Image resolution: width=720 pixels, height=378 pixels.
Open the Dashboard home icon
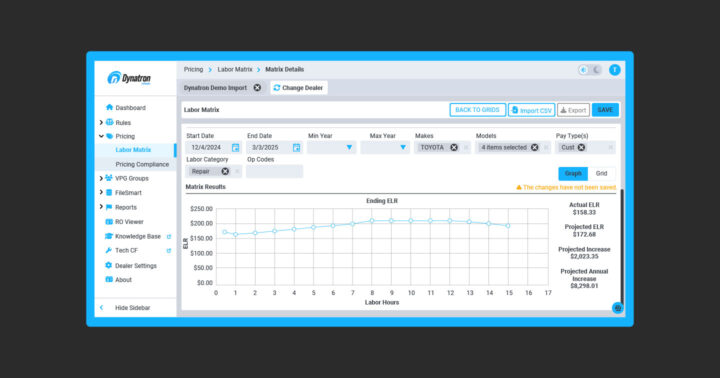tap(109, 107)
